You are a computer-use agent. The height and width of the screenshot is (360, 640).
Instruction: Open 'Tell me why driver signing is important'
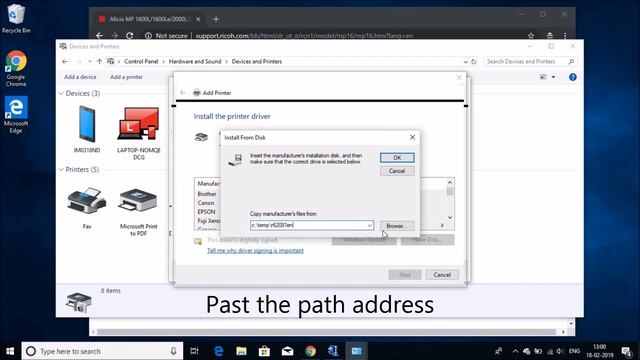pyautogui.click(x=255, y=251)
